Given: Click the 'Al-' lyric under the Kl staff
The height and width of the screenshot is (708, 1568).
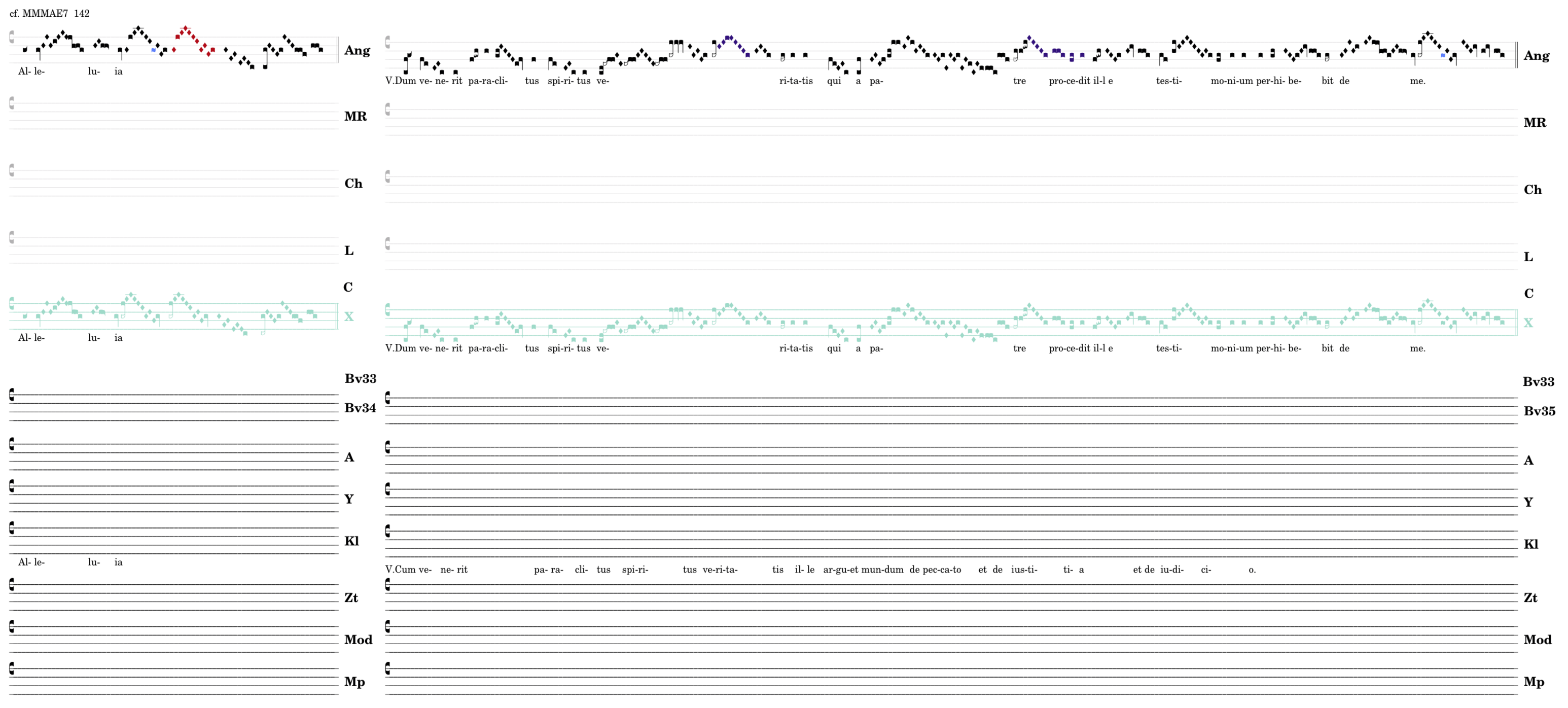Looking at the screenshot, I should point(24,562).
